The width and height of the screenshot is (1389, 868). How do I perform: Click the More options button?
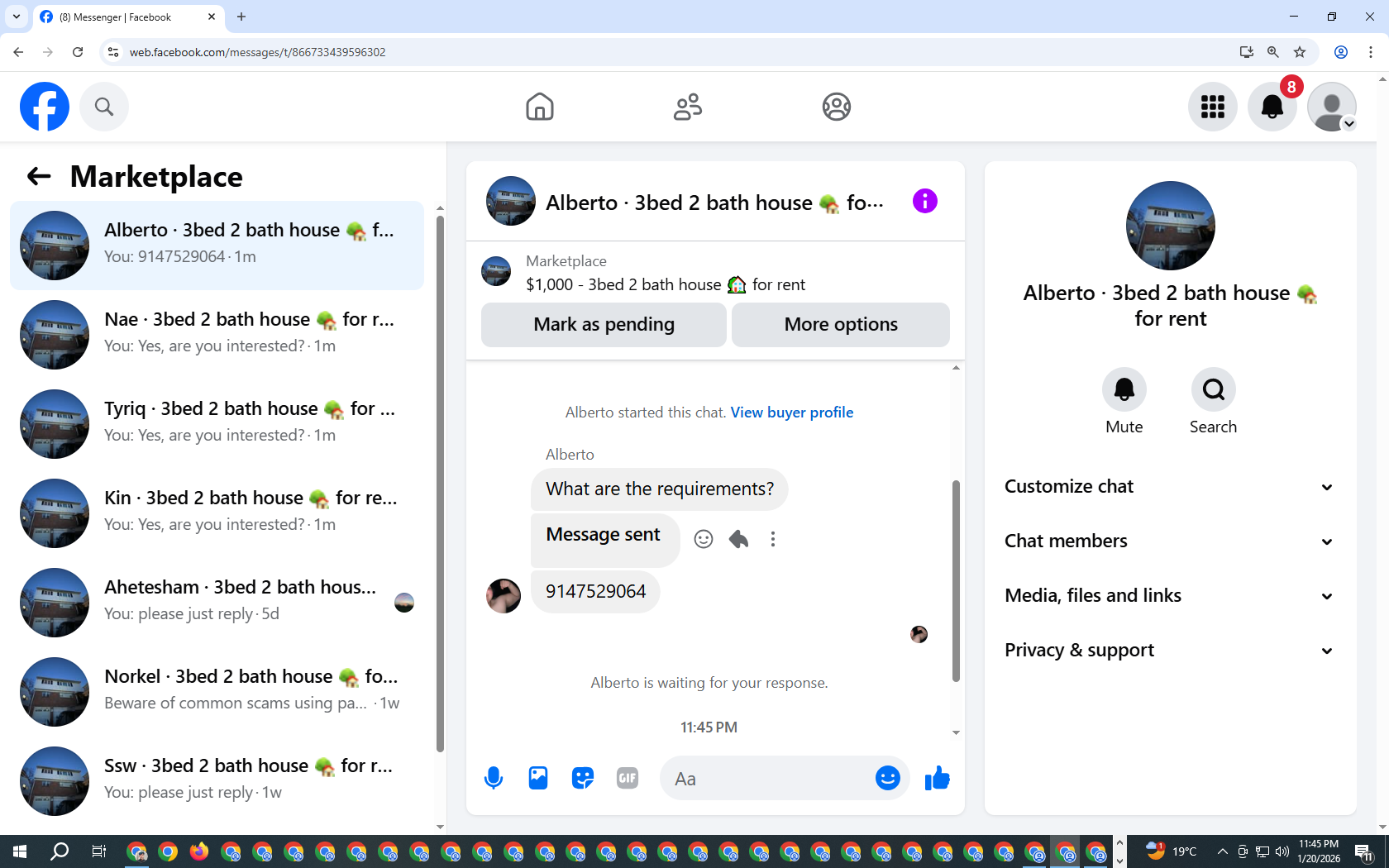[x=841, y=325]
